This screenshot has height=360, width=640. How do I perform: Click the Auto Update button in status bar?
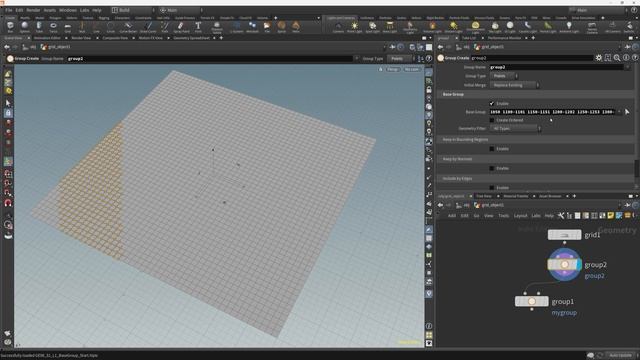620,356
